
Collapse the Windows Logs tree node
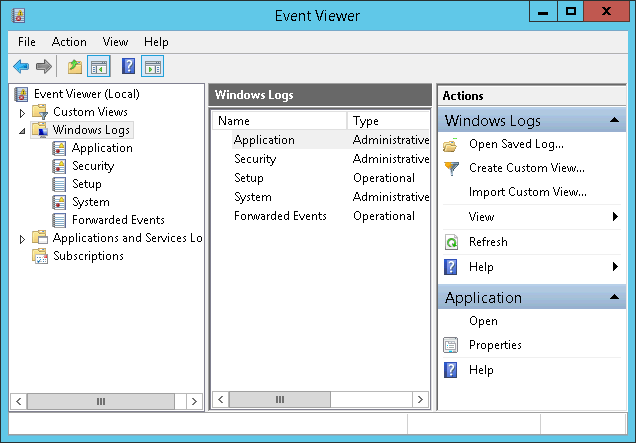23,131
